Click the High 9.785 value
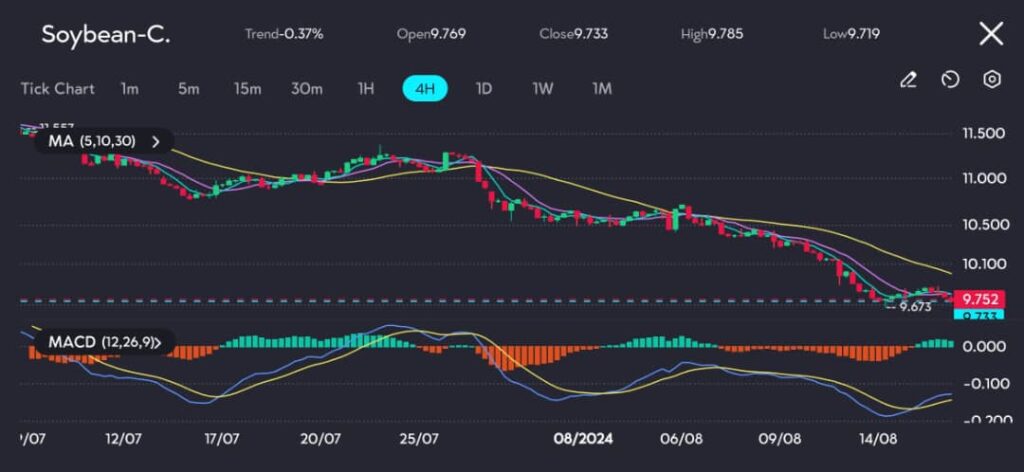The width and height of the screenshot is (1024, 472). [712, 34]
